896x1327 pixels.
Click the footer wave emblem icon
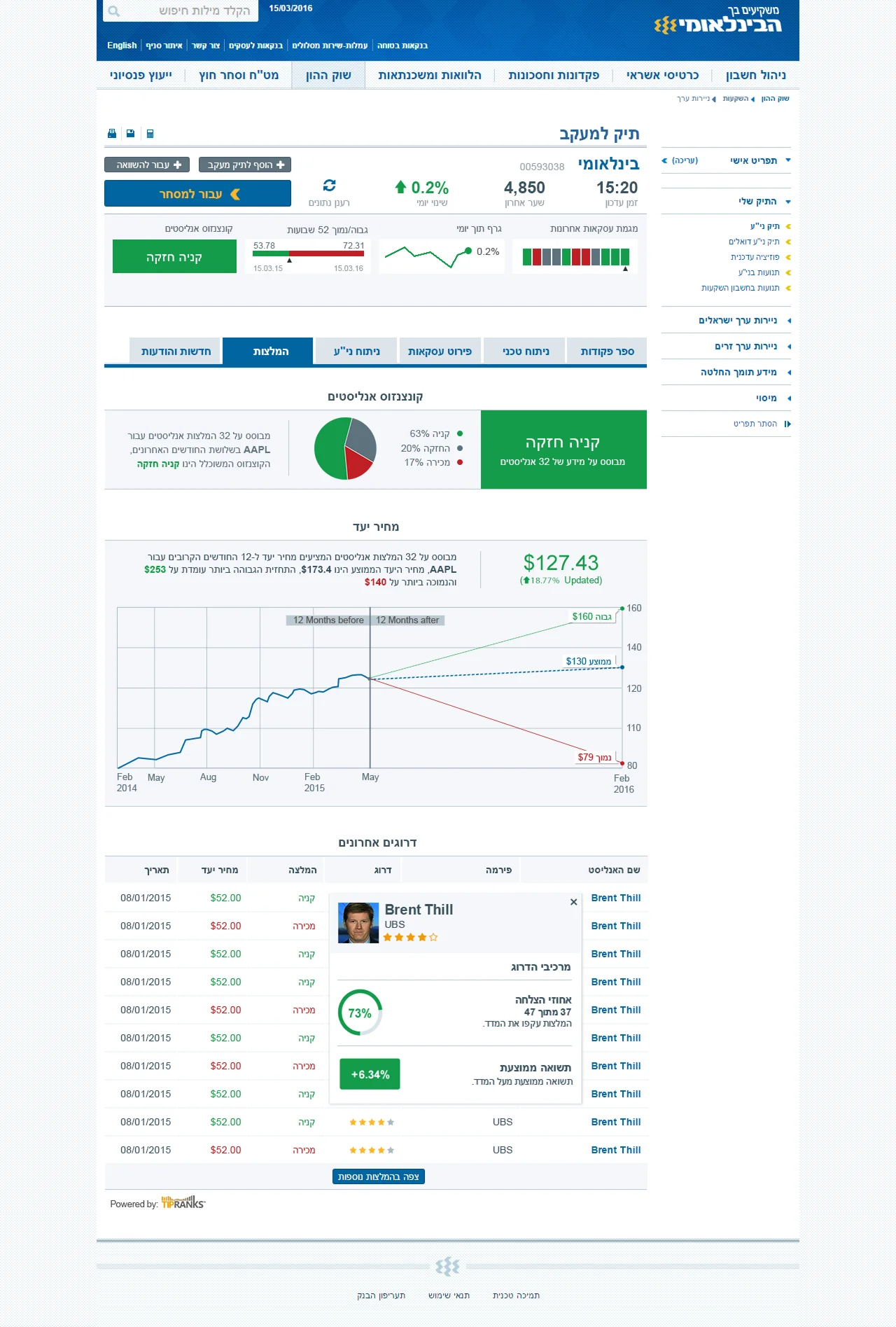pos(447,1266)
